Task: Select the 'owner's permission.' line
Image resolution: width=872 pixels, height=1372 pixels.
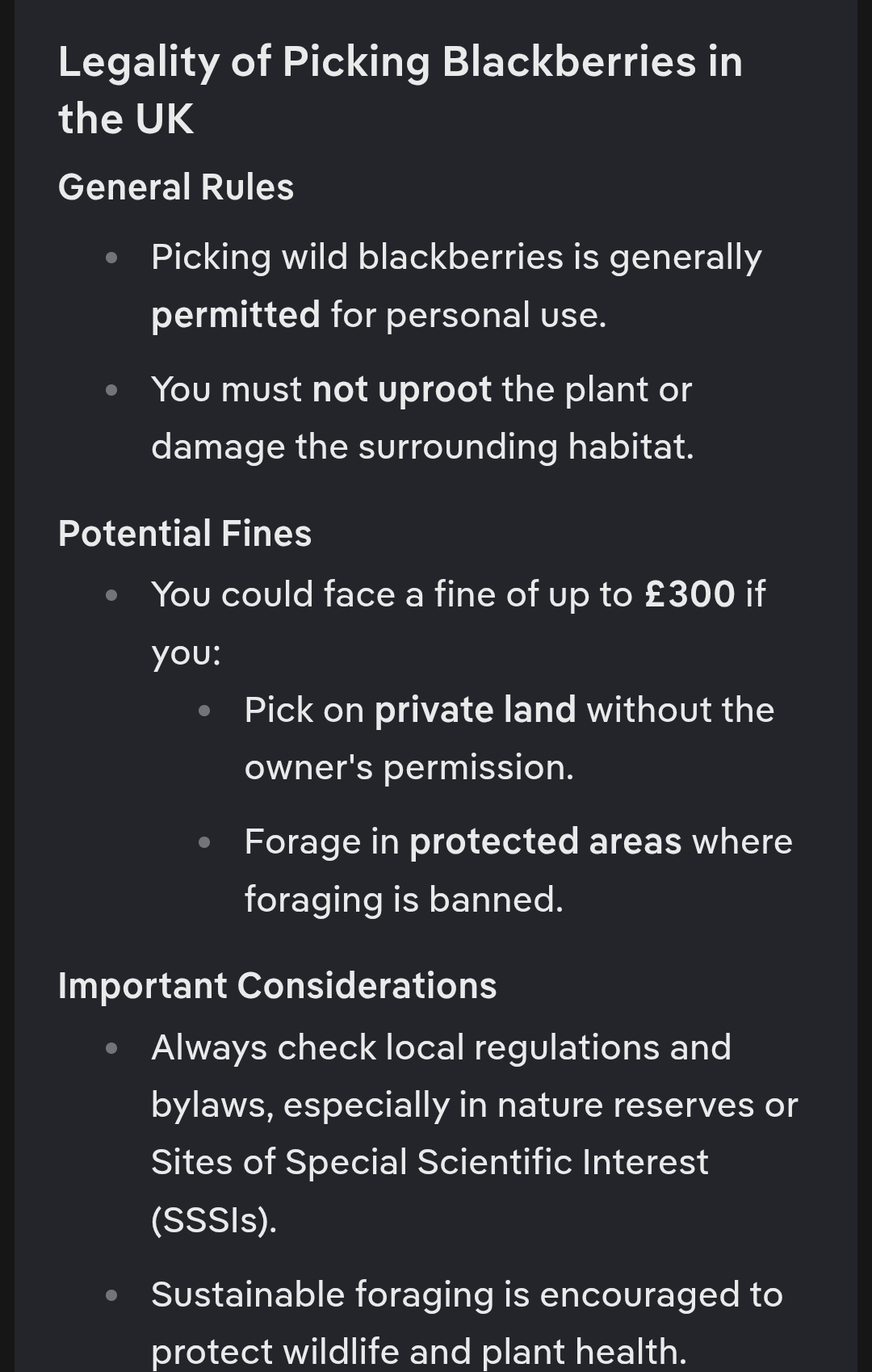Action: point(409,768)
